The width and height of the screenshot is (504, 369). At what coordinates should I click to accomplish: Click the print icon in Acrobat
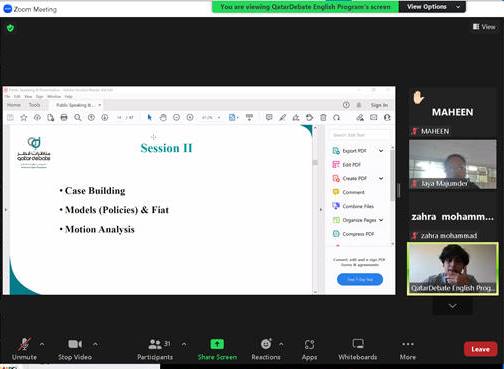tap(64, 117)
